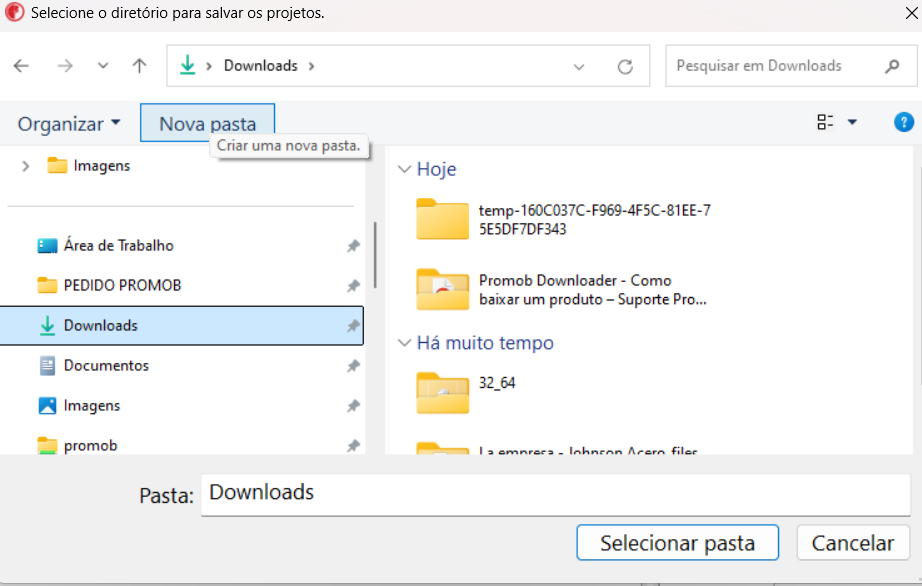This screenshot has width=922, height=586.
Task: Collapse the Há muito tempo group
Action: 404,343
